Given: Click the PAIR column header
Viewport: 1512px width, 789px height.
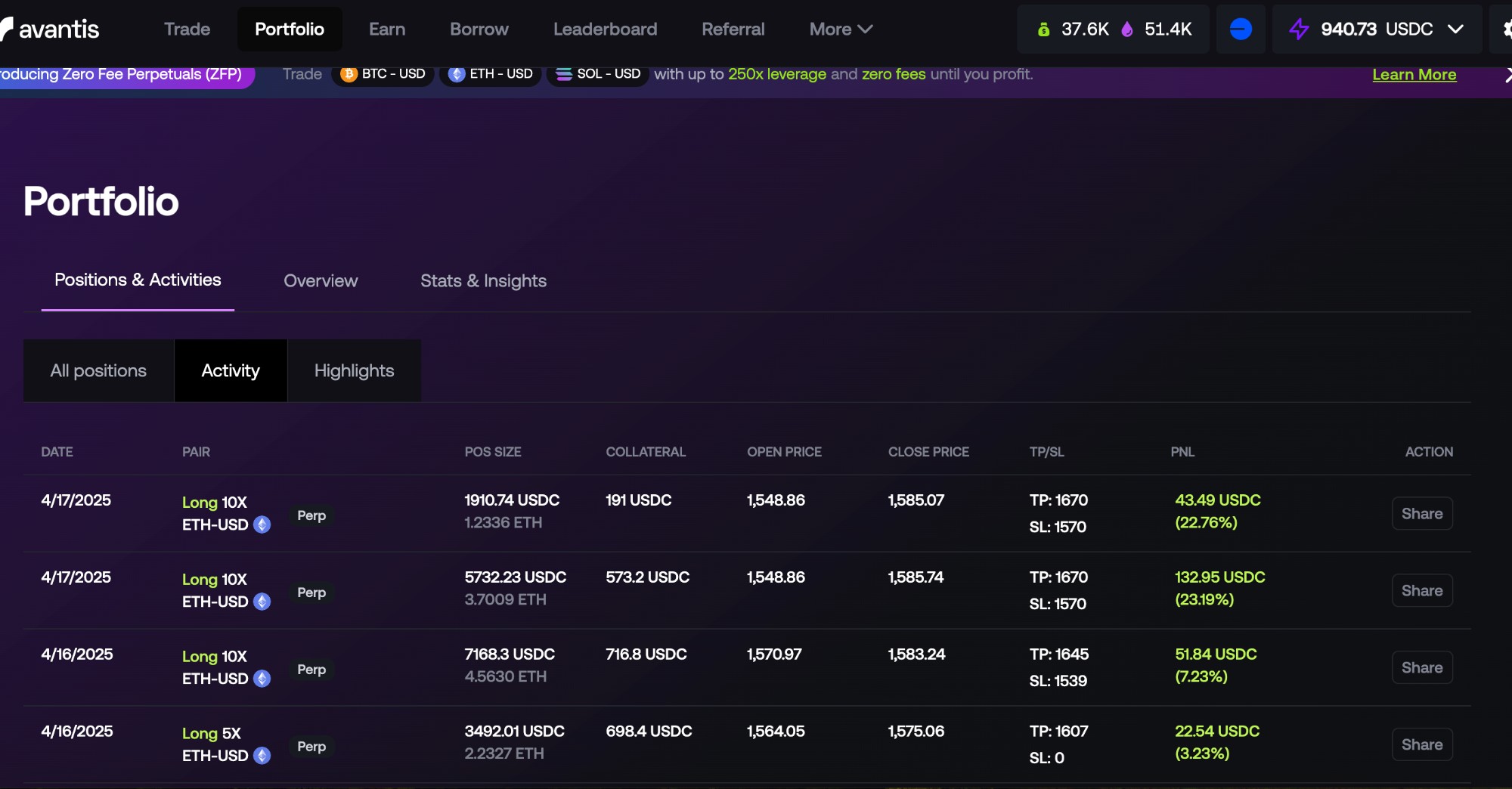Looking at the screenshot, I should click(197, 452).
